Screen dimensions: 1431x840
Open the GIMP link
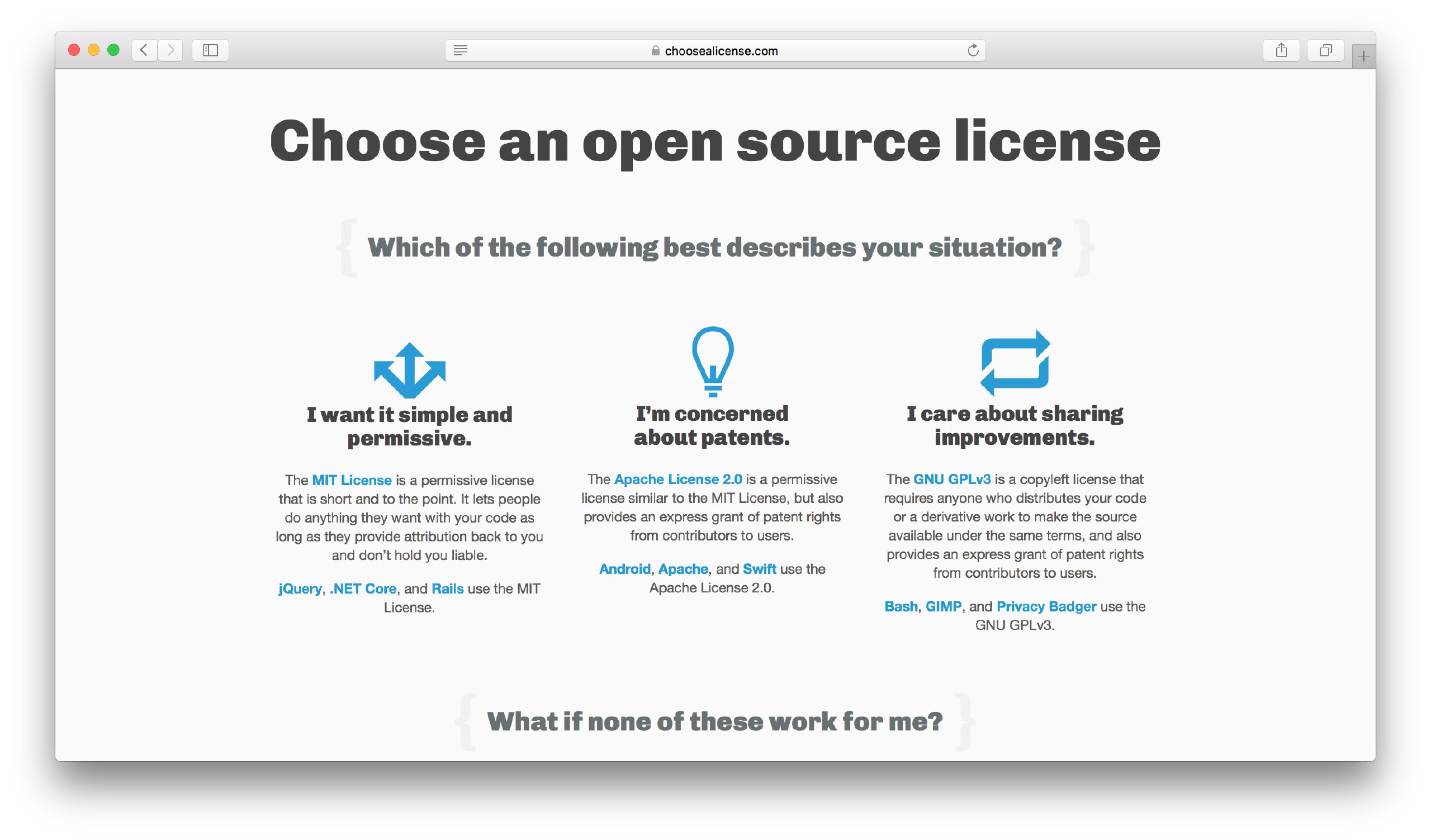[943, 606]
